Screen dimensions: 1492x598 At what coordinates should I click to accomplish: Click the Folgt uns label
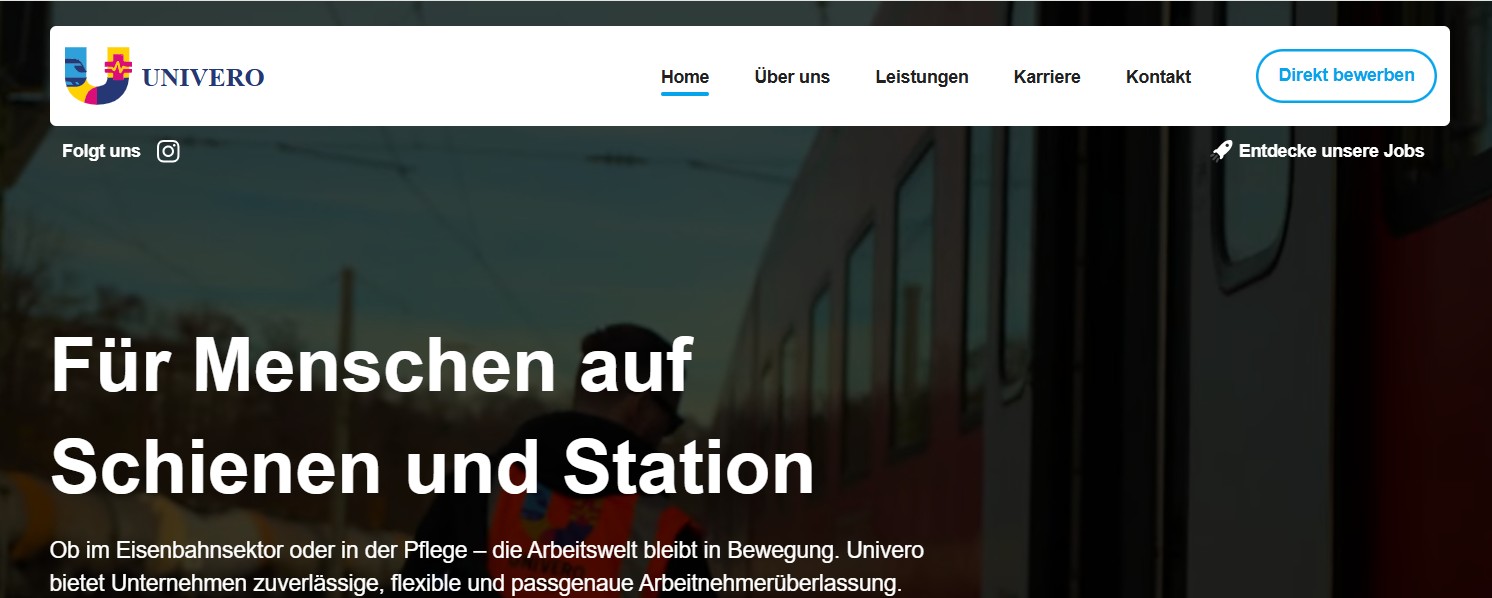click(100, 151)
